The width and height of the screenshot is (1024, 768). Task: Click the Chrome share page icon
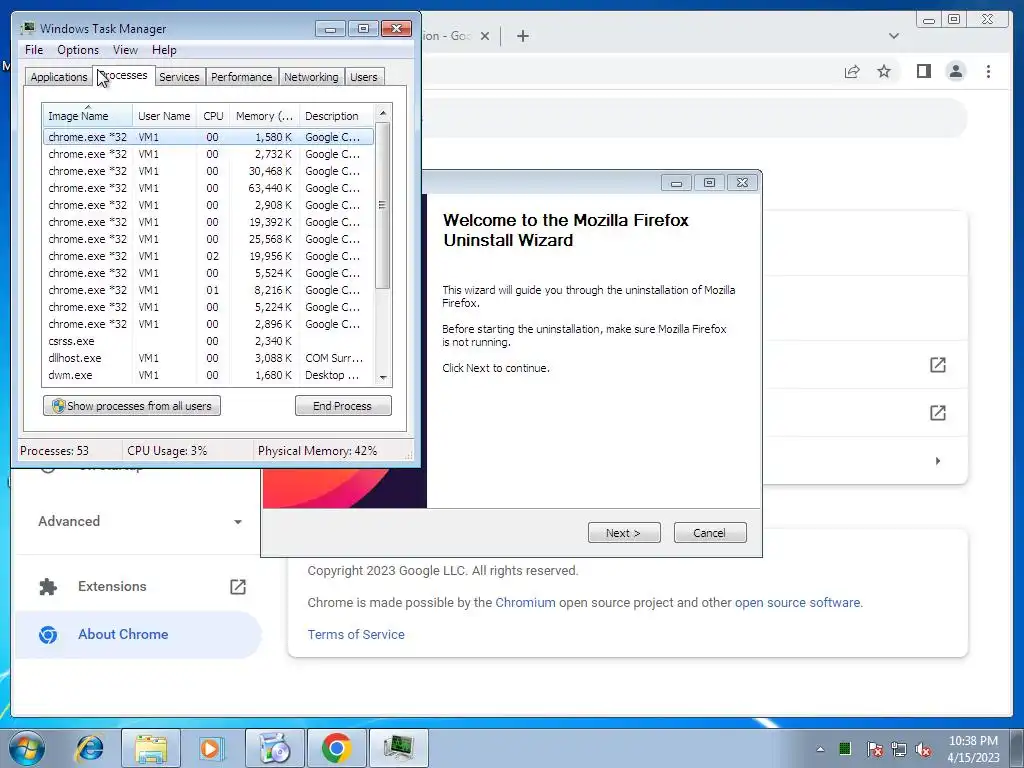(x=852, y=71)
